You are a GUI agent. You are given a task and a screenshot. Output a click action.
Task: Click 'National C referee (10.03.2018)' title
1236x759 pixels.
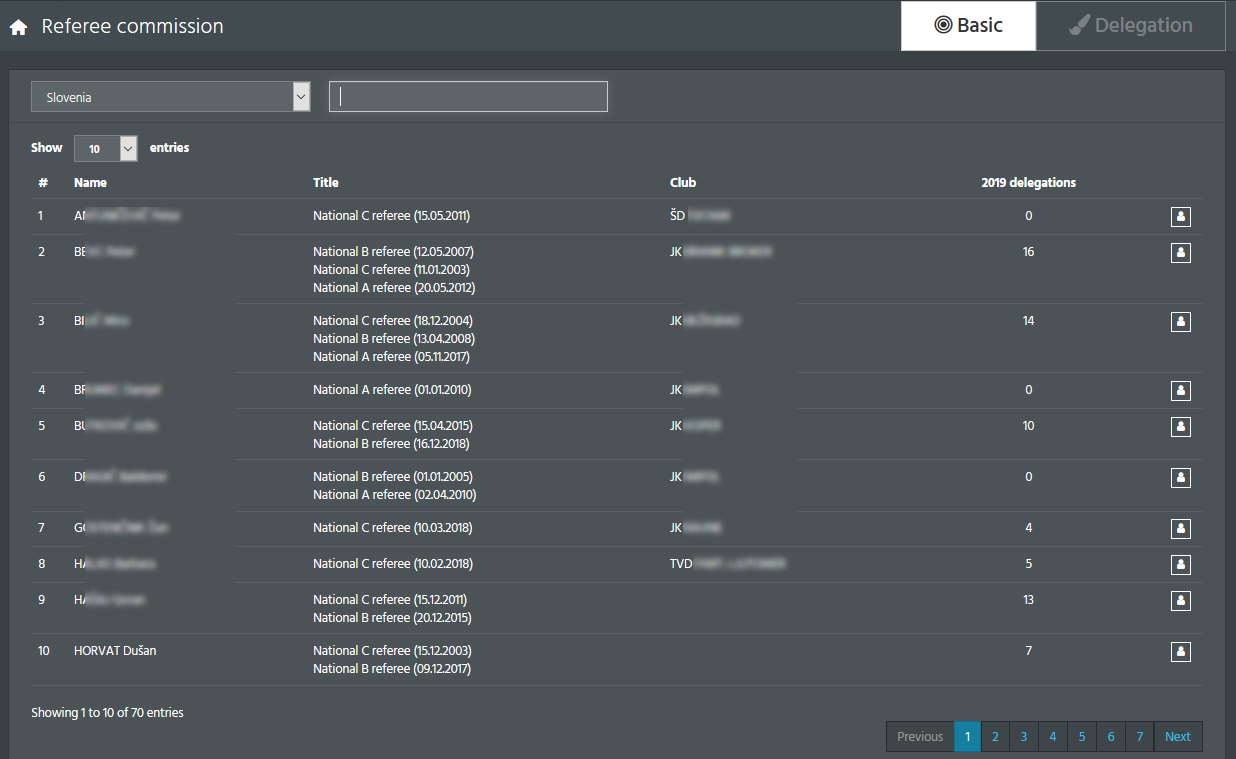click(393, 528)
